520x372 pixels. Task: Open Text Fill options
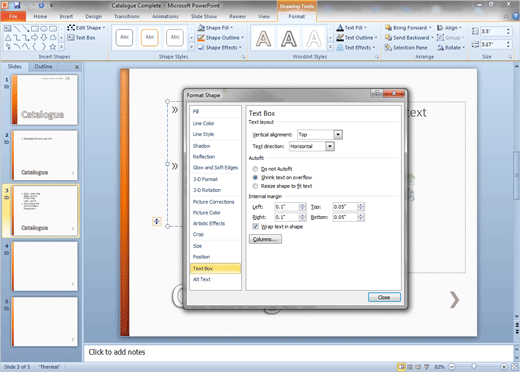point(352,28)
